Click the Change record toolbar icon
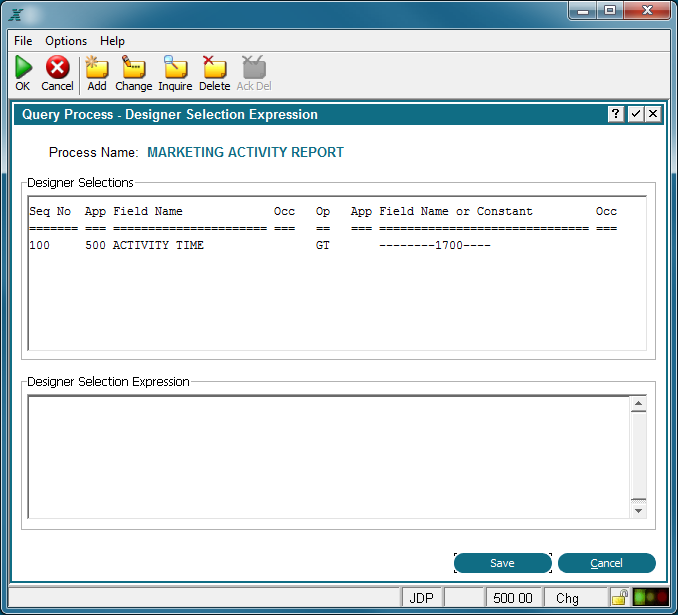Image resolution: width=678 pixels, height=615 pixels. [133, 67]
